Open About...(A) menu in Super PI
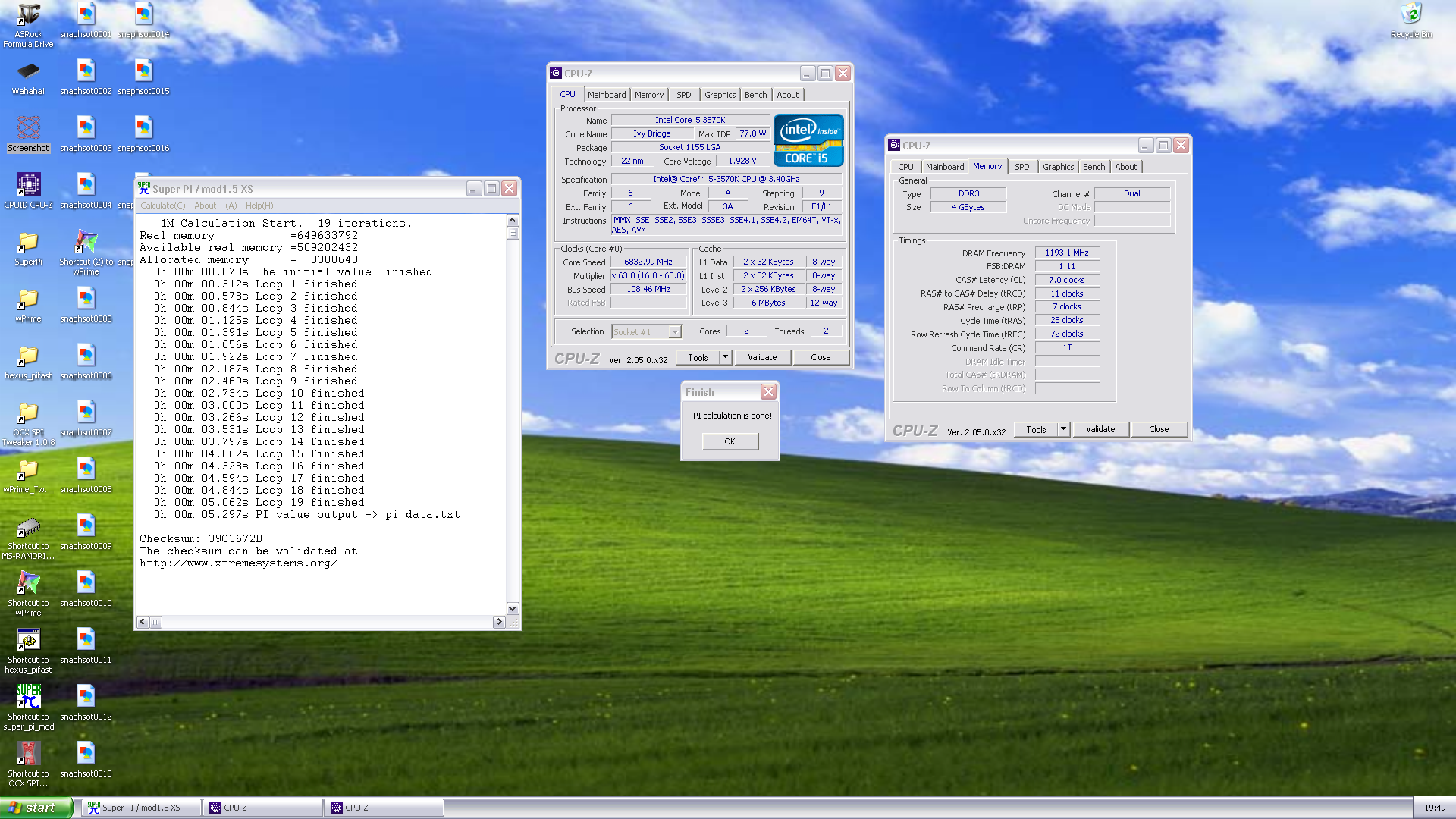 tap(215, 206)
